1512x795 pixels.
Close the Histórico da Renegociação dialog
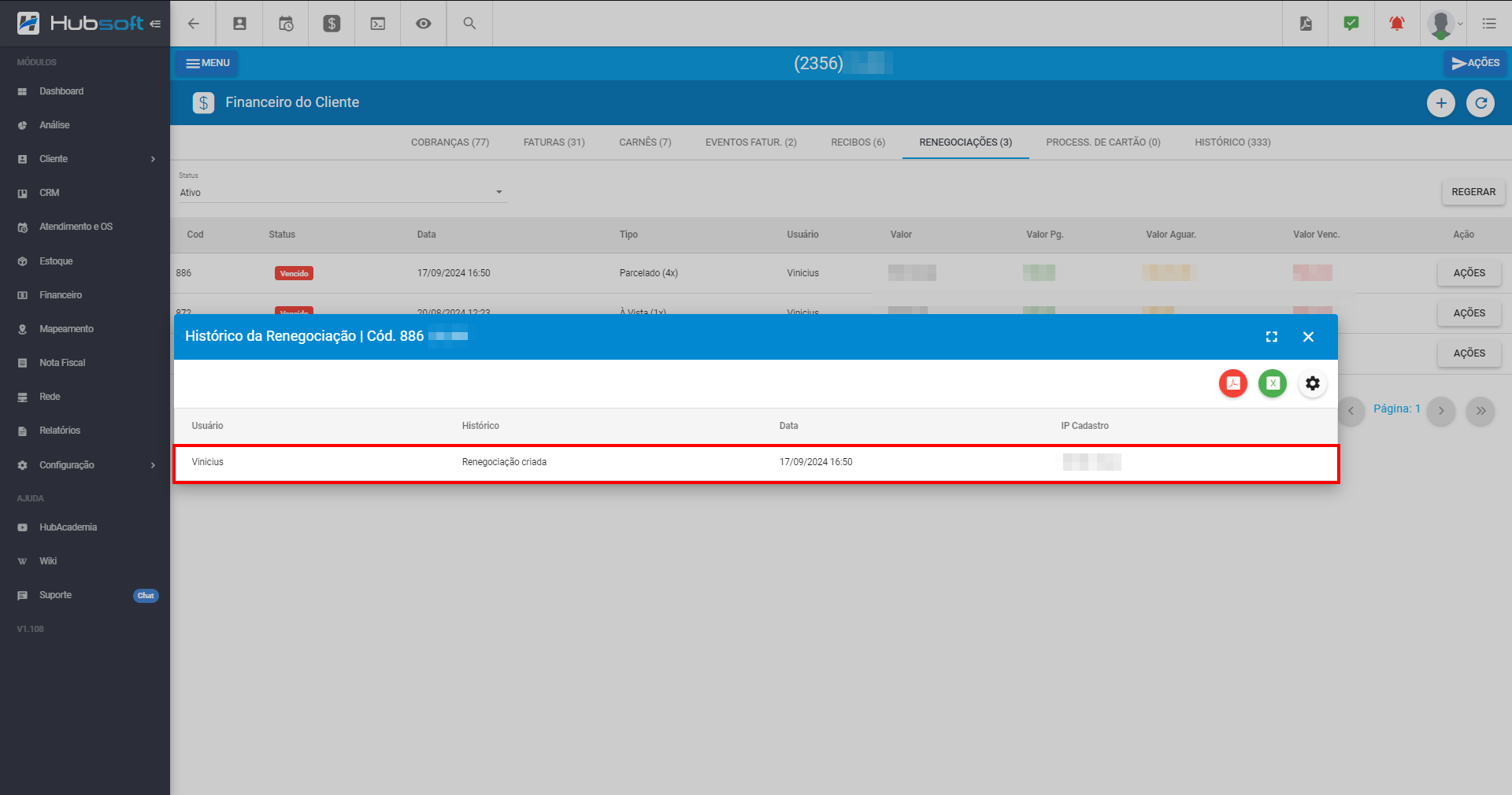click(x=1308, y=337)
